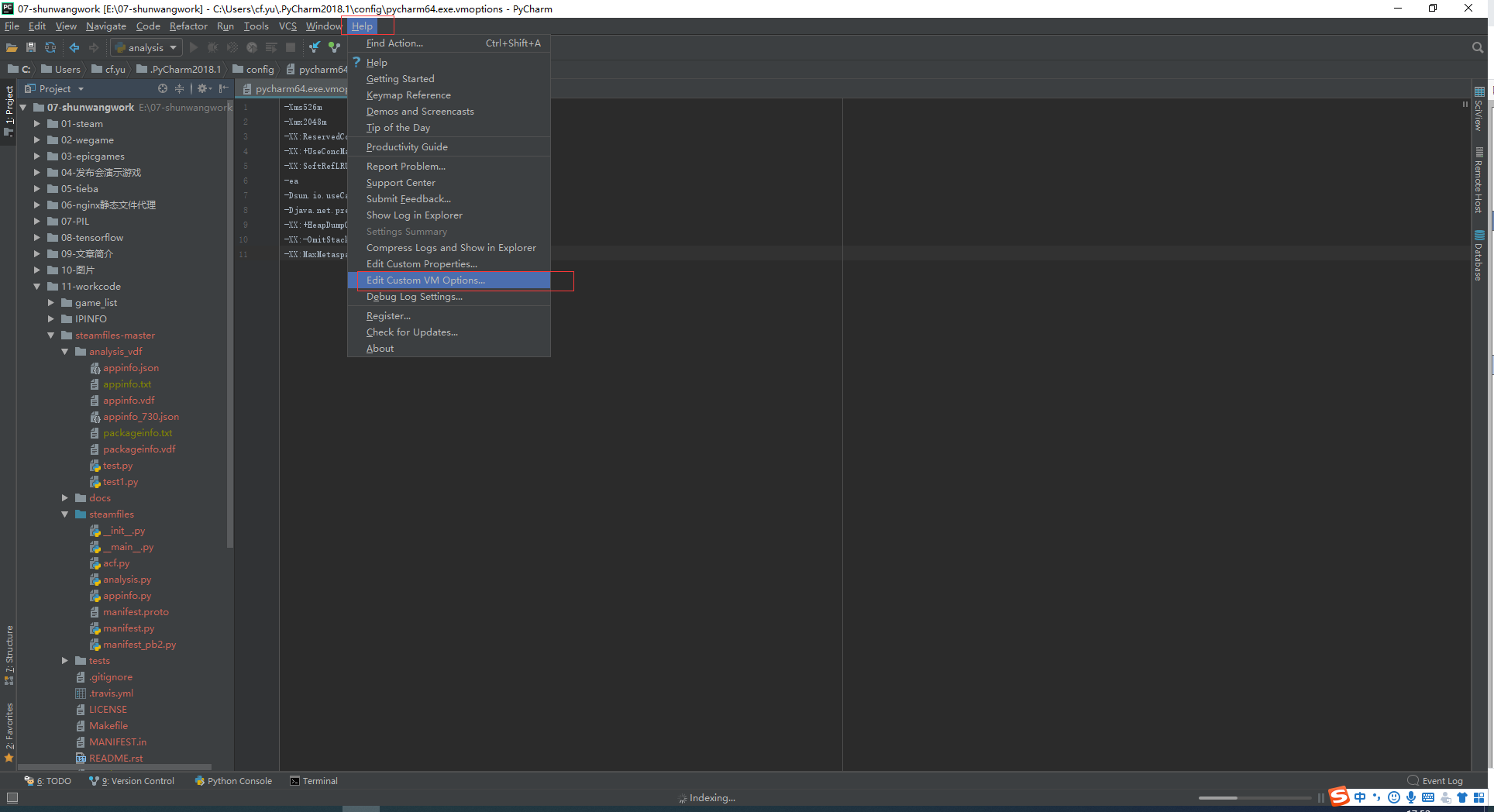1494x812 pixels.
Task: Click the VCS Update Project icon
Action: pyautogui.click(x=315, y=48)
